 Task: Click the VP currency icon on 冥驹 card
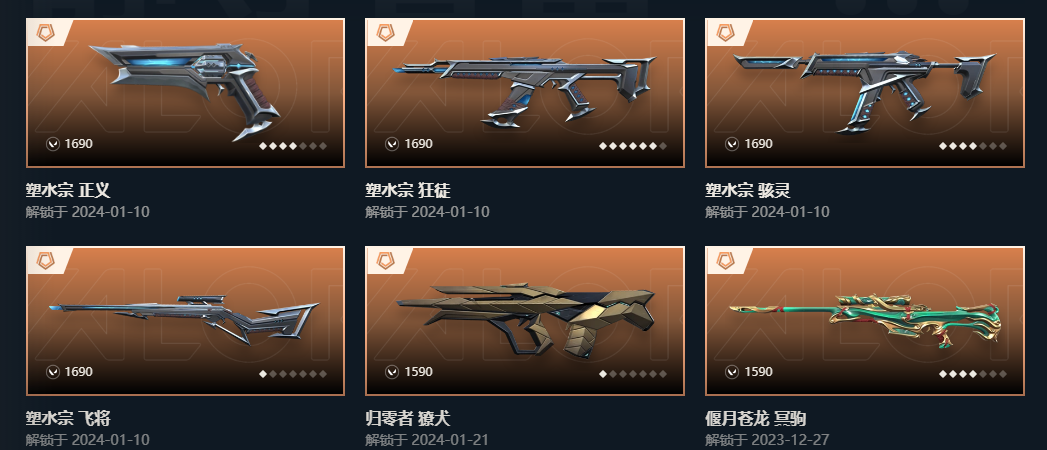click(732, 372)
